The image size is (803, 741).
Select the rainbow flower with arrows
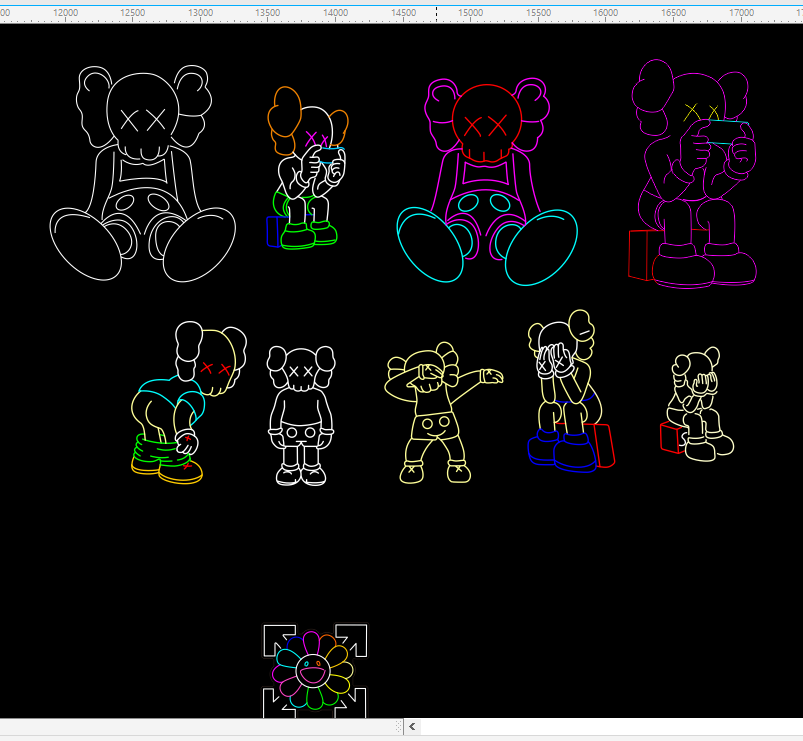[315, 670]
